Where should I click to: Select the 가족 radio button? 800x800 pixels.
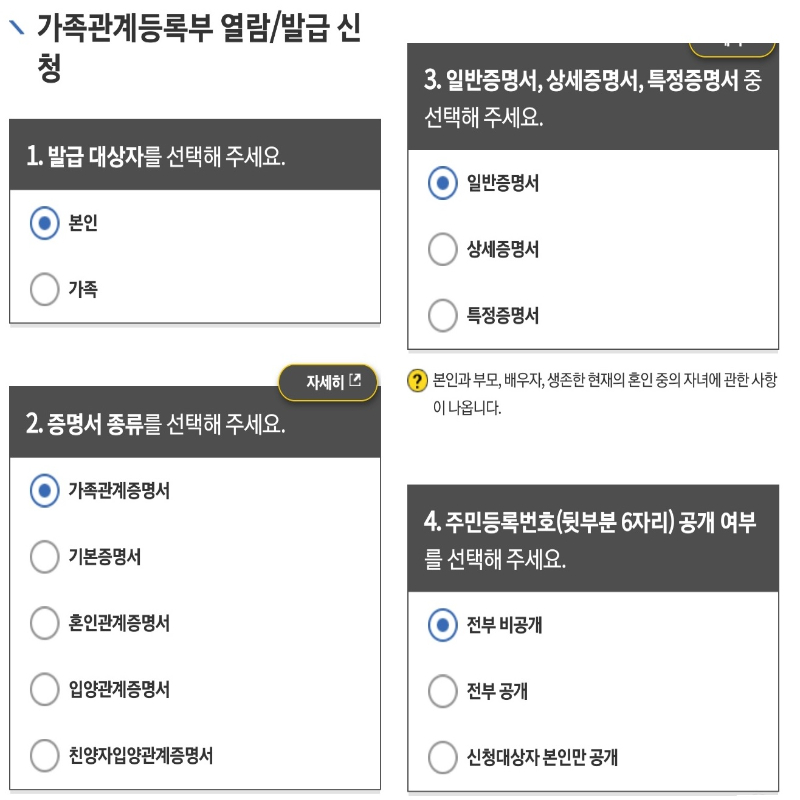(44, 289)
